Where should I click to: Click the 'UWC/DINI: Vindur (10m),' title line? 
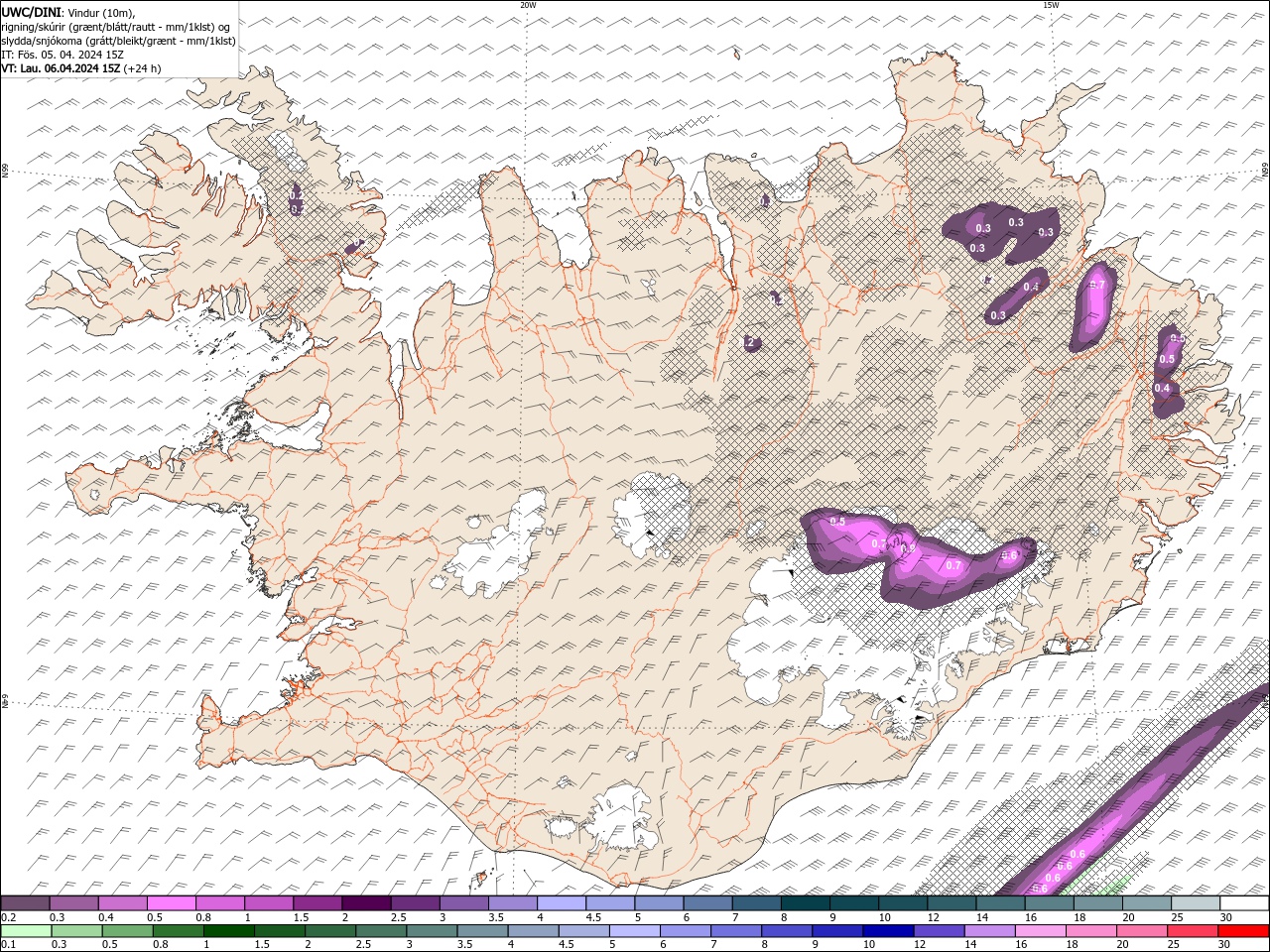pyautogui.click(x=68, y=12)
